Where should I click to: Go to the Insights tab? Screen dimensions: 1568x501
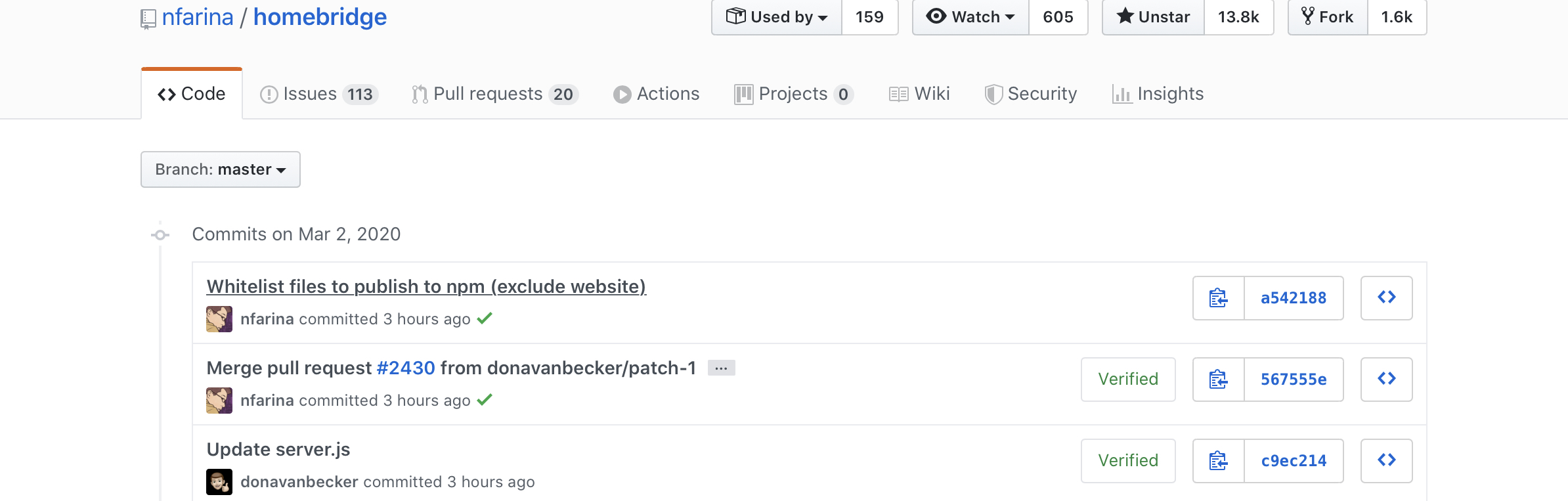click(x=1158, y=94)
